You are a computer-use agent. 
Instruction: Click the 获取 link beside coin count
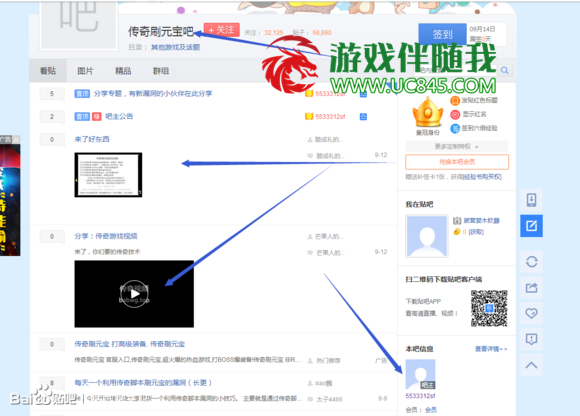pyautogui.click(x=476, y=232)
